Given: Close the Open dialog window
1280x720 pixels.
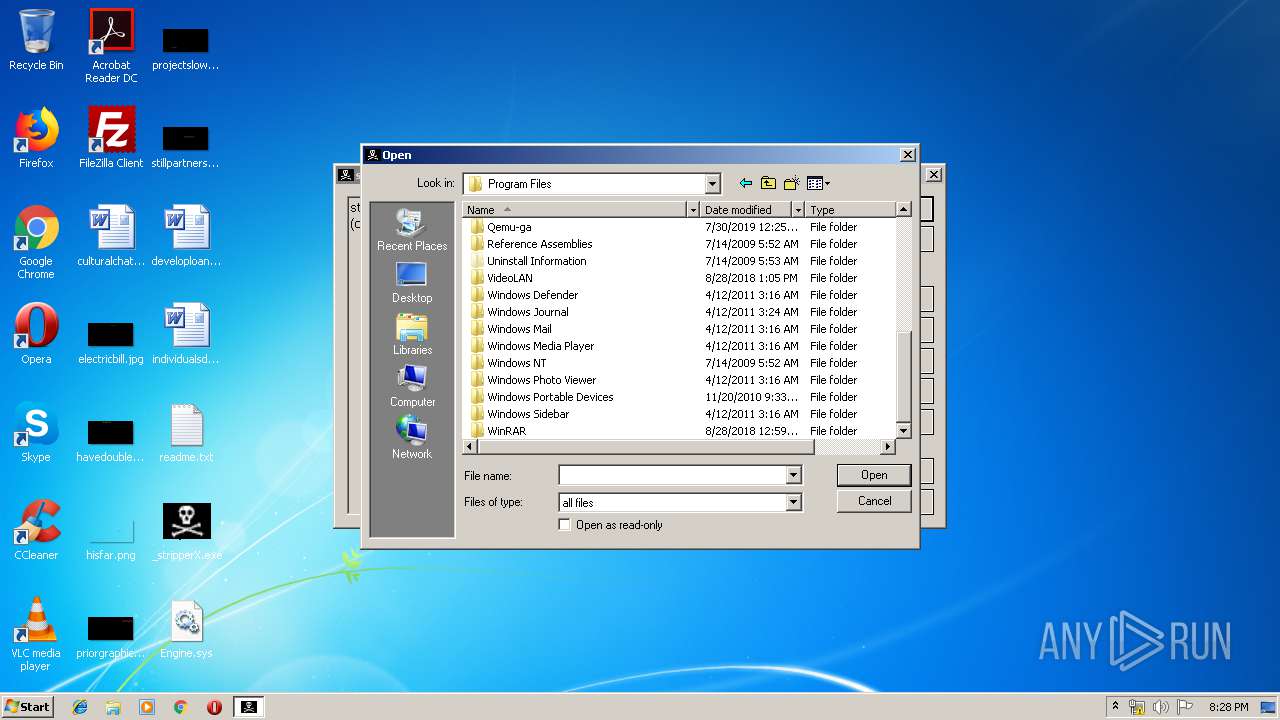Looking at the screenshot, I should 907,155.
